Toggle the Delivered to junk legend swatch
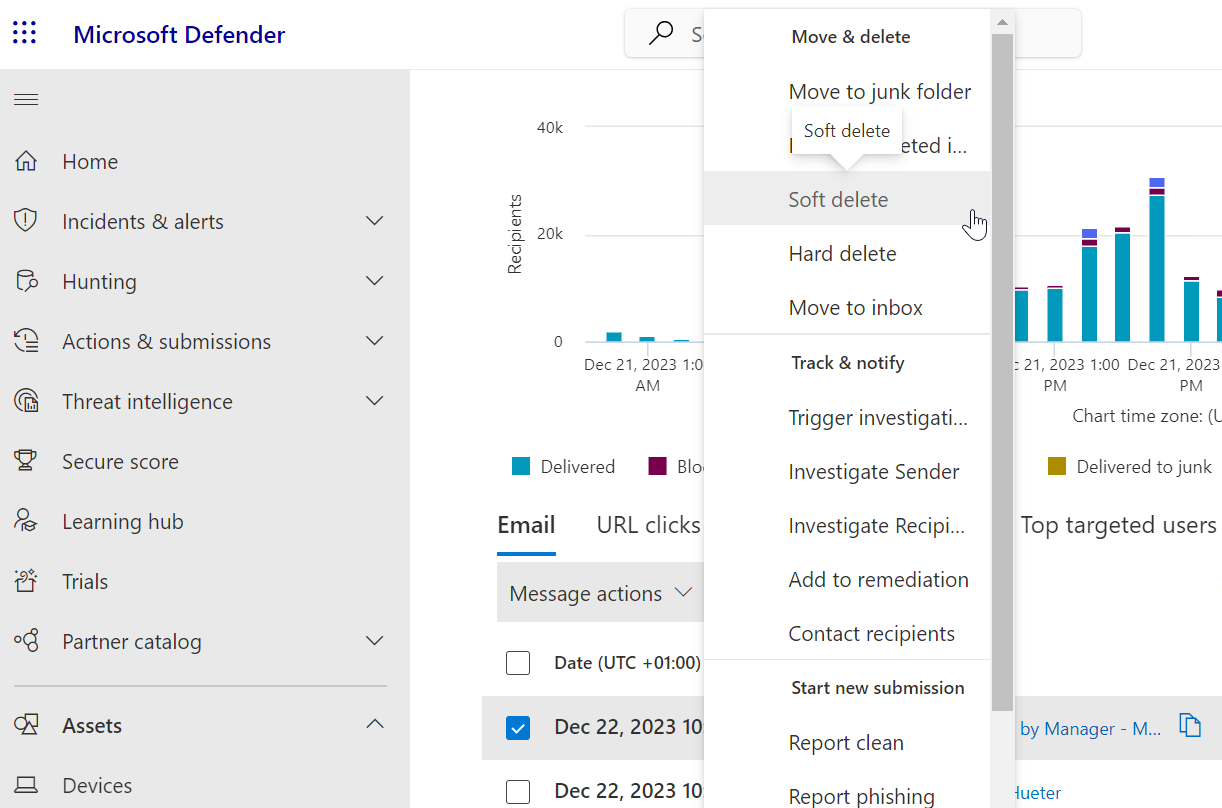The image size is (1222, 808). pos(1056,466)
